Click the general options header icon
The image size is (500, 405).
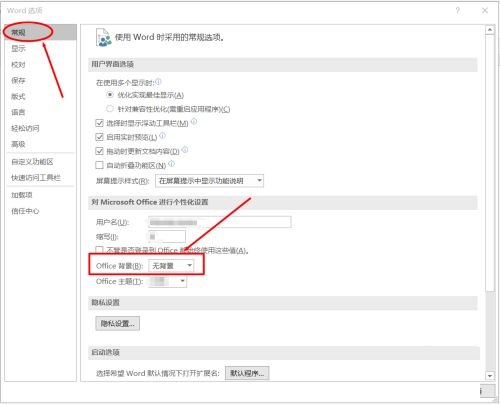[x=103, y=37]
